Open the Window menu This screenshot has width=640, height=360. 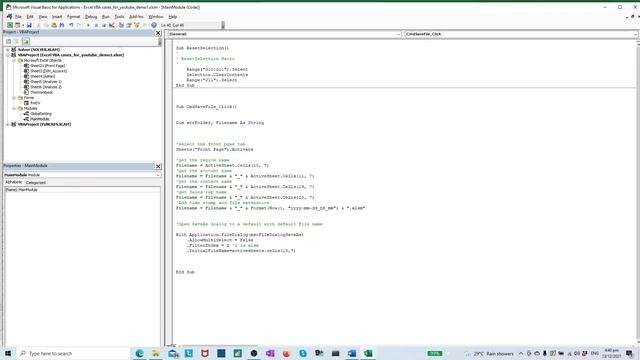pyautogui.click(x=156, y=17)
